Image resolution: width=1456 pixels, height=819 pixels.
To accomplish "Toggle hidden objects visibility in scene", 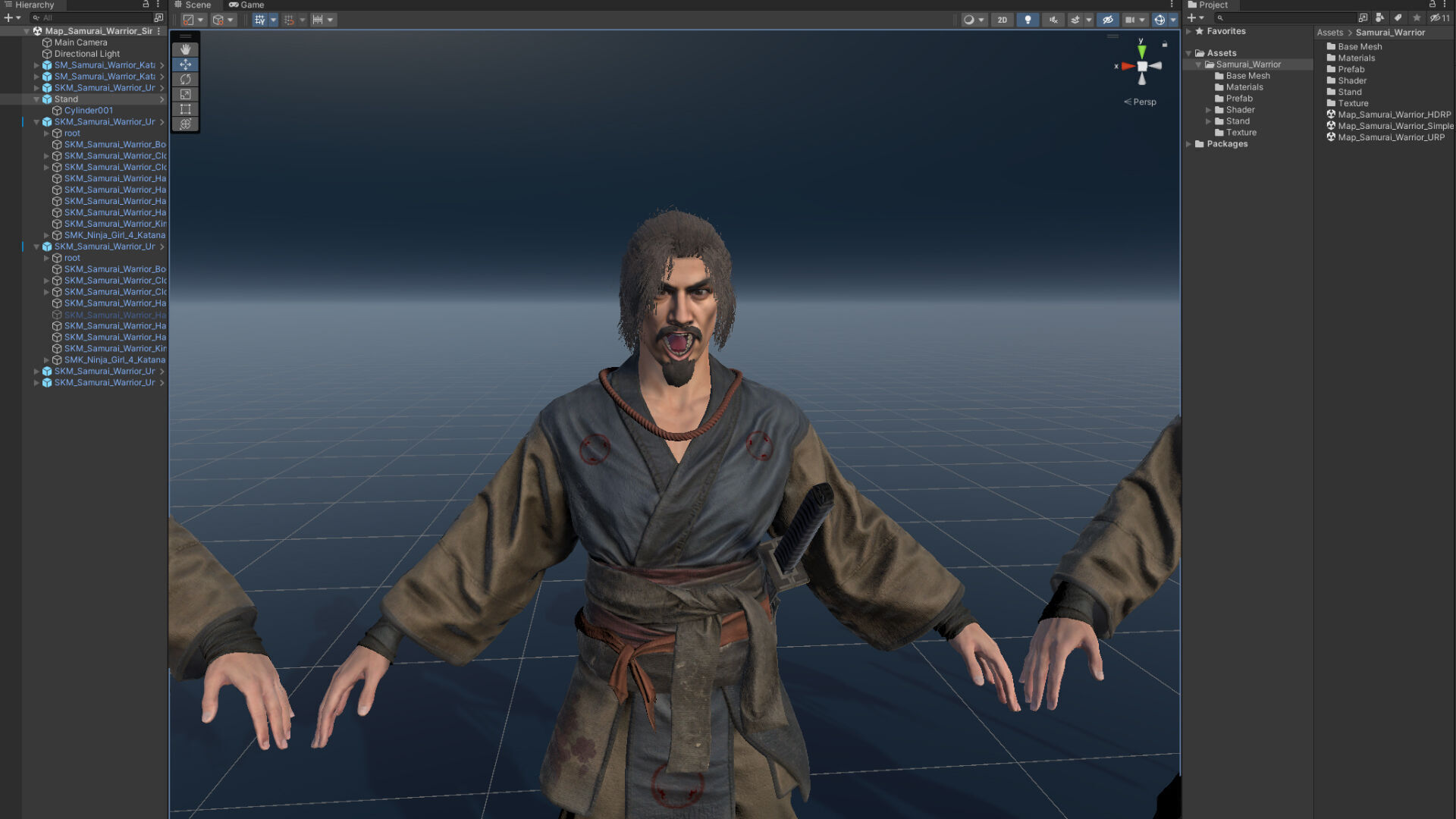I will (1108, 20).
